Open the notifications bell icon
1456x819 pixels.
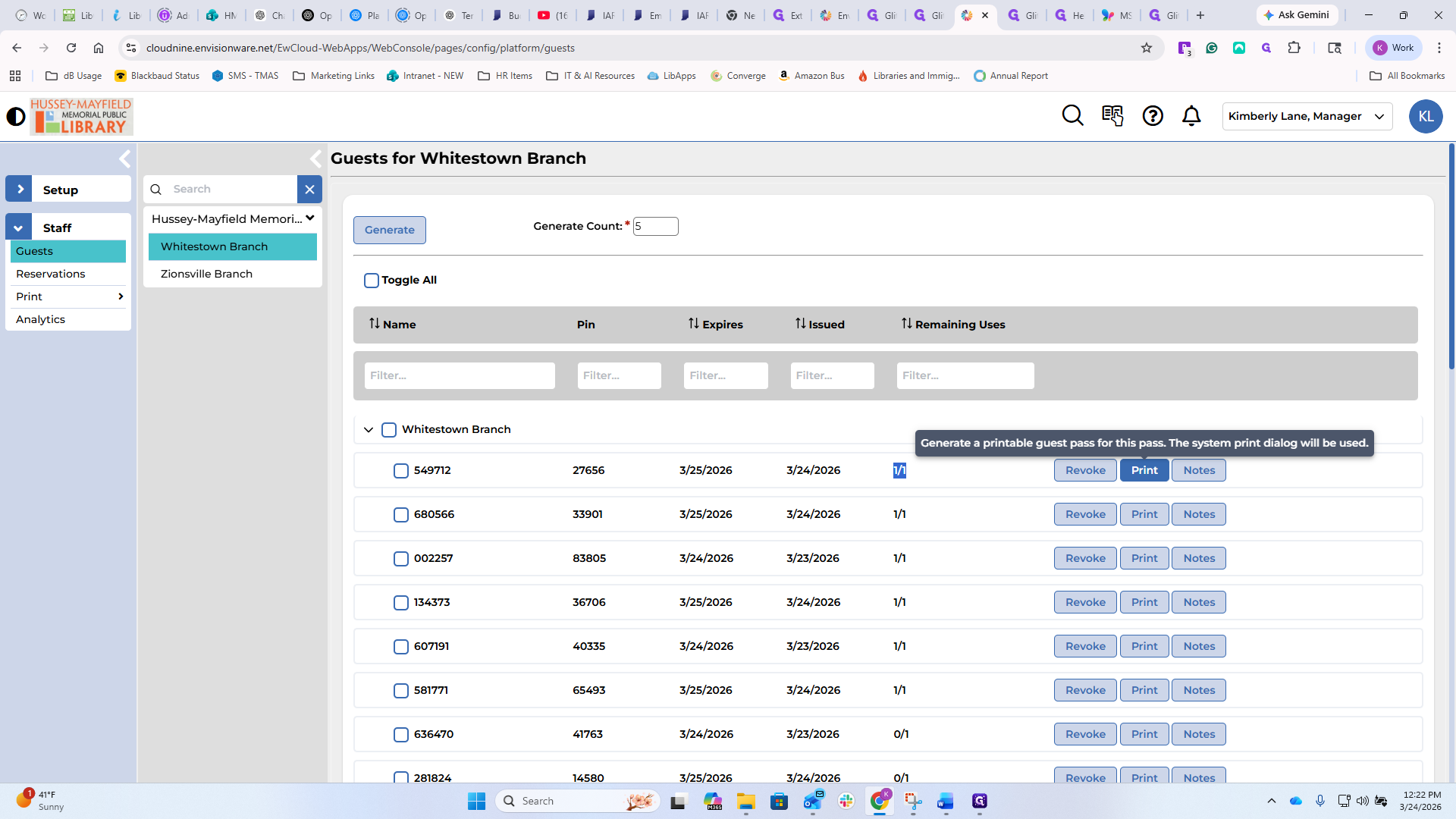(x=1191, y=116)
